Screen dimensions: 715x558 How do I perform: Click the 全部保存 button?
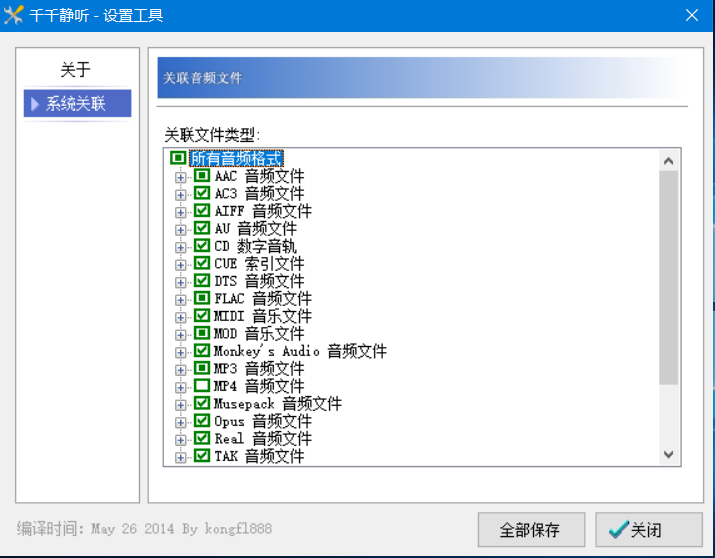[531, 530]
